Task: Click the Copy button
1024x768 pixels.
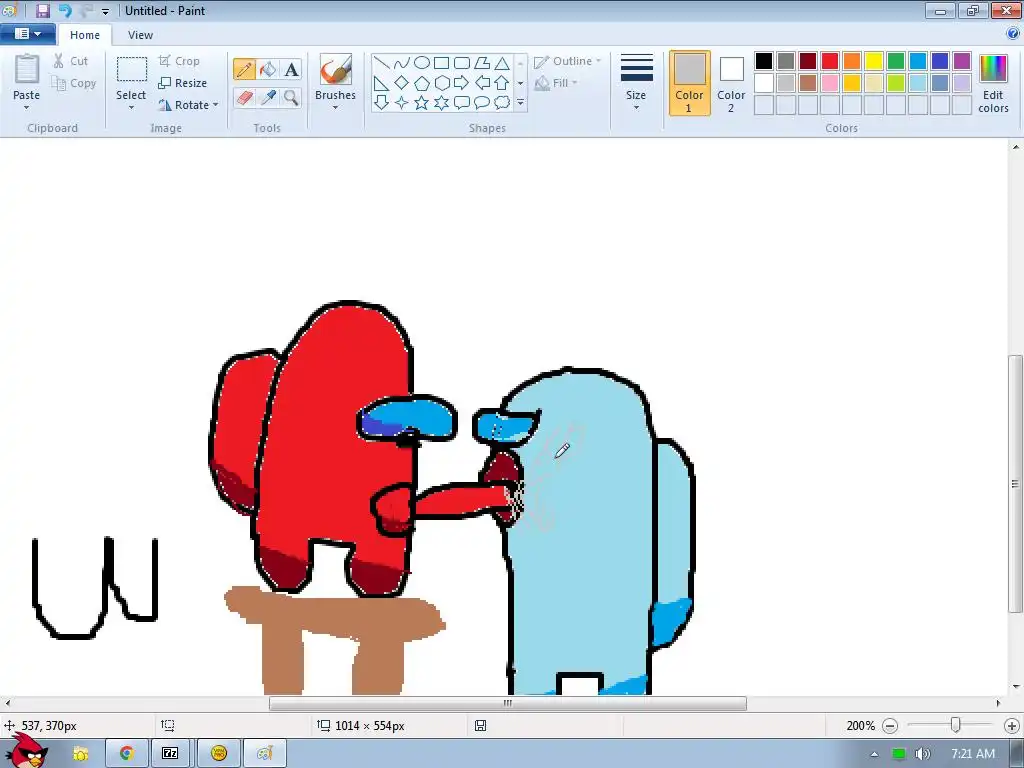Action: 74,83
